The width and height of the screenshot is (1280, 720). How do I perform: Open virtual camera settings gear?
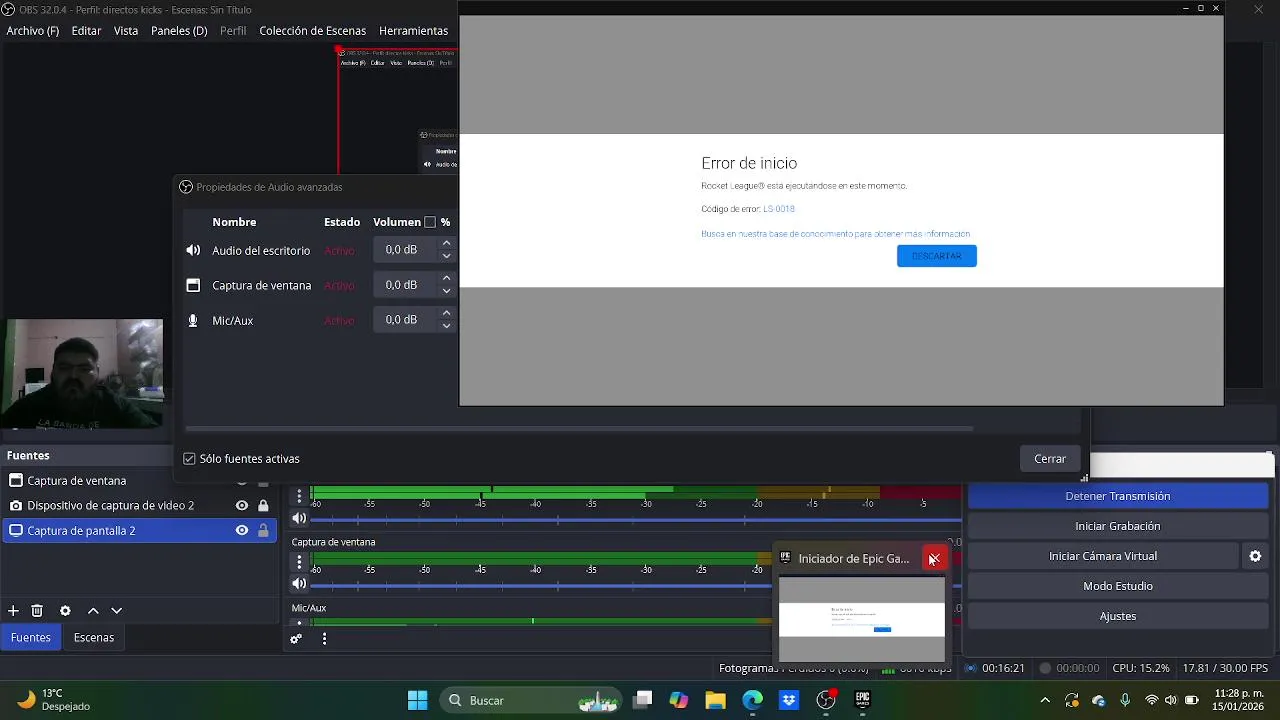tap(1255, 556)
